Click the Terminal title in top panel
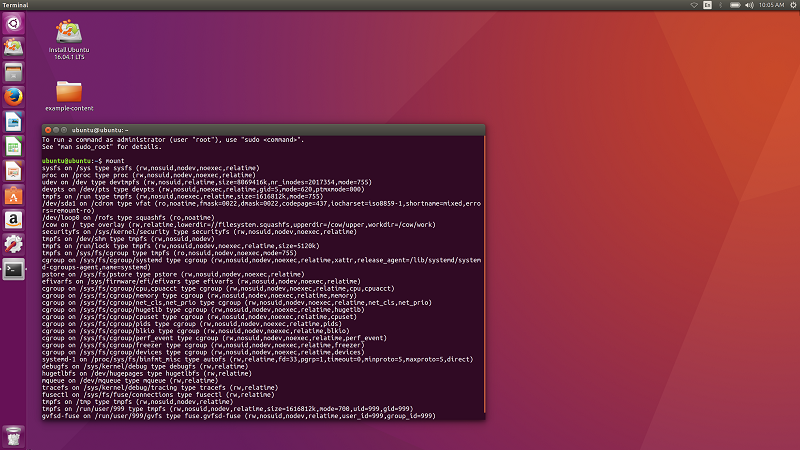 point(15,5)
